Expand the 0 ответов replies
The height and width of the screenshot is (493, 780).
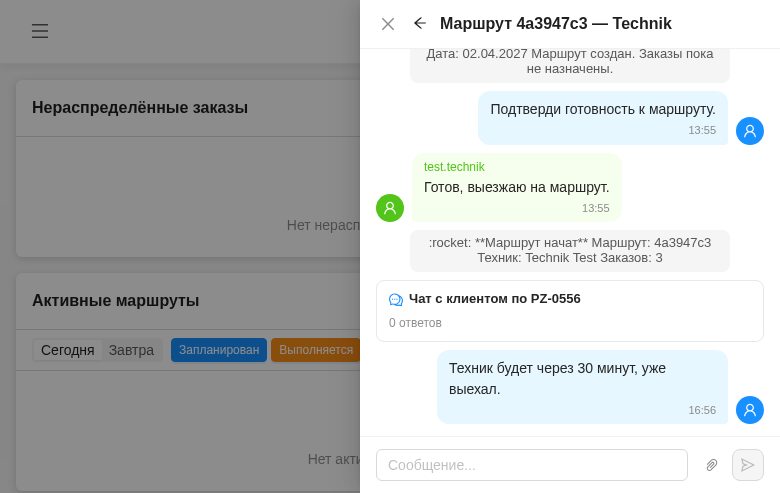[x=415, y=323]
